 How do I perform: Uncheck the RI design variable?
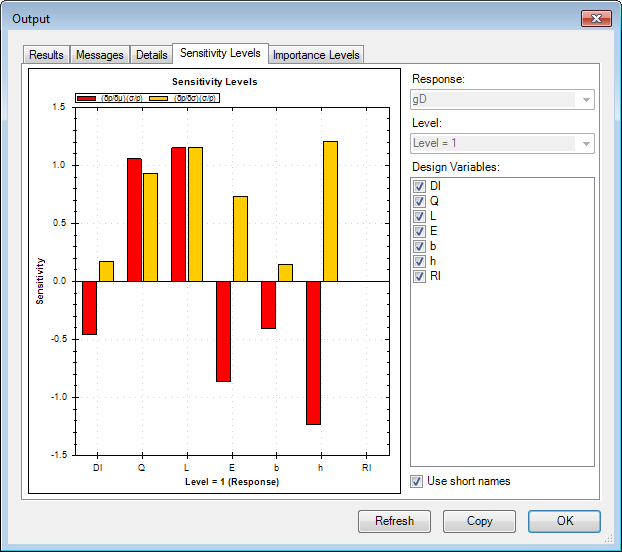click(420, 277)
